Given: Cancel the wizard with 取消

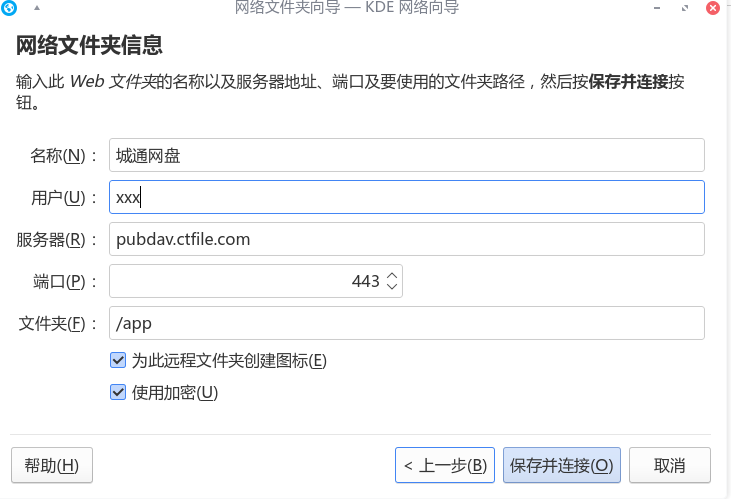Looking at the screenshot, I should 669,465.
